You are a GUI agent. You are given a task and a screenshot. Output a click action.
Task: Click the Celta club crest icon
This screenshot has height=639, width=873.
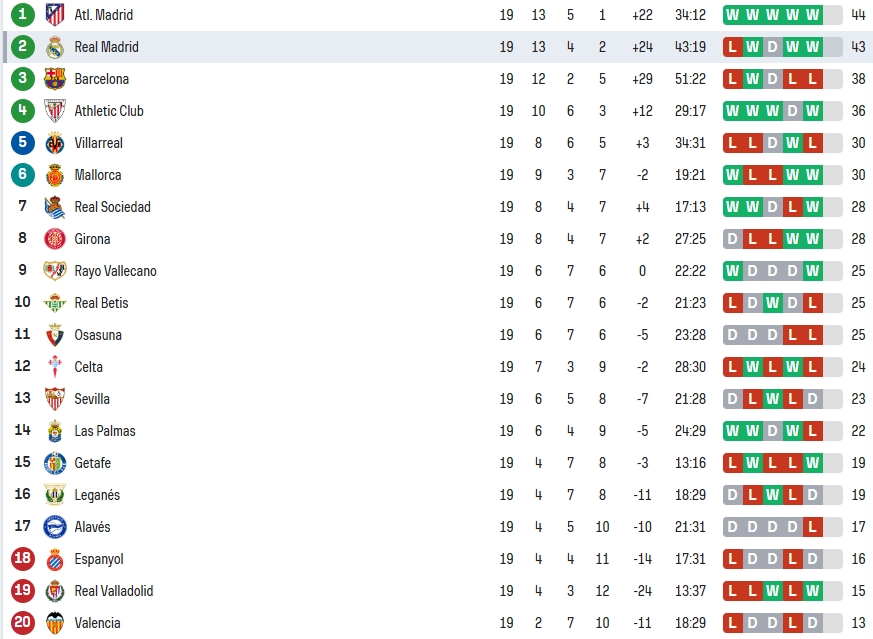coord(55,367)
